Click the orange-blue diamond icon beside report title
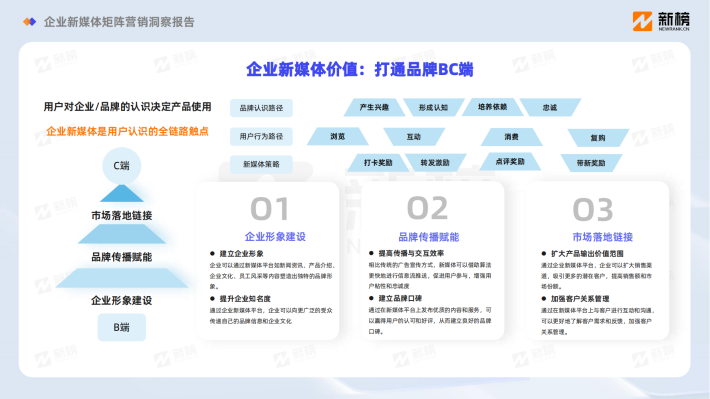Screen dimensions: 710x399 pyautogui.click(x=29, y=22)
